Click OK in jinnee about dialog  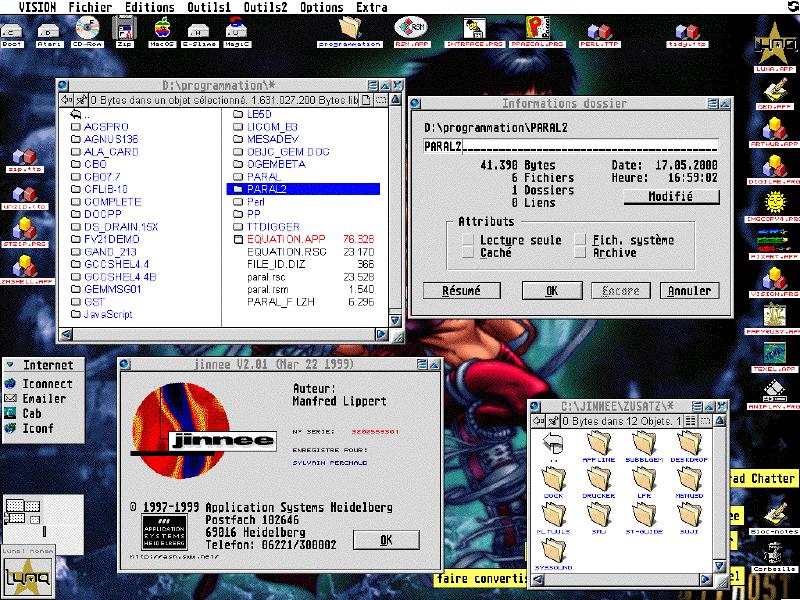386,540
